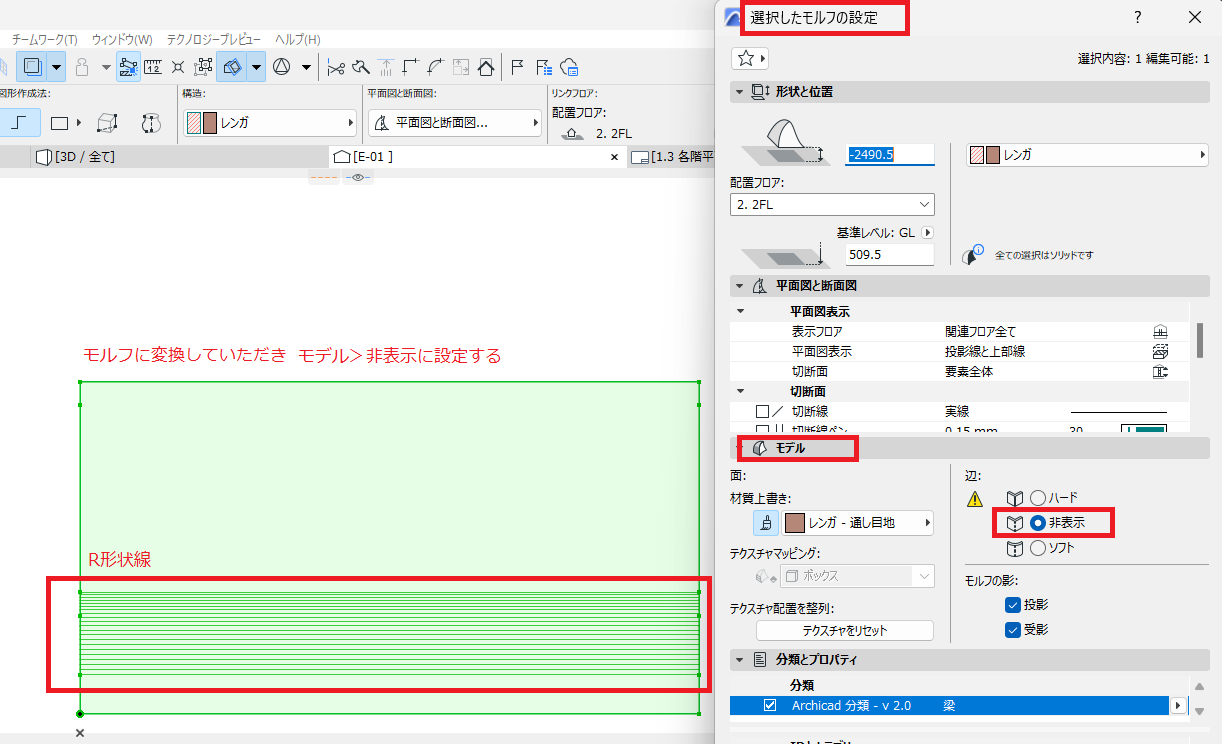Click the adjust/intersect tool icon next to scissors
Screen dimensions: 1222x744
(x=360, y=67)
